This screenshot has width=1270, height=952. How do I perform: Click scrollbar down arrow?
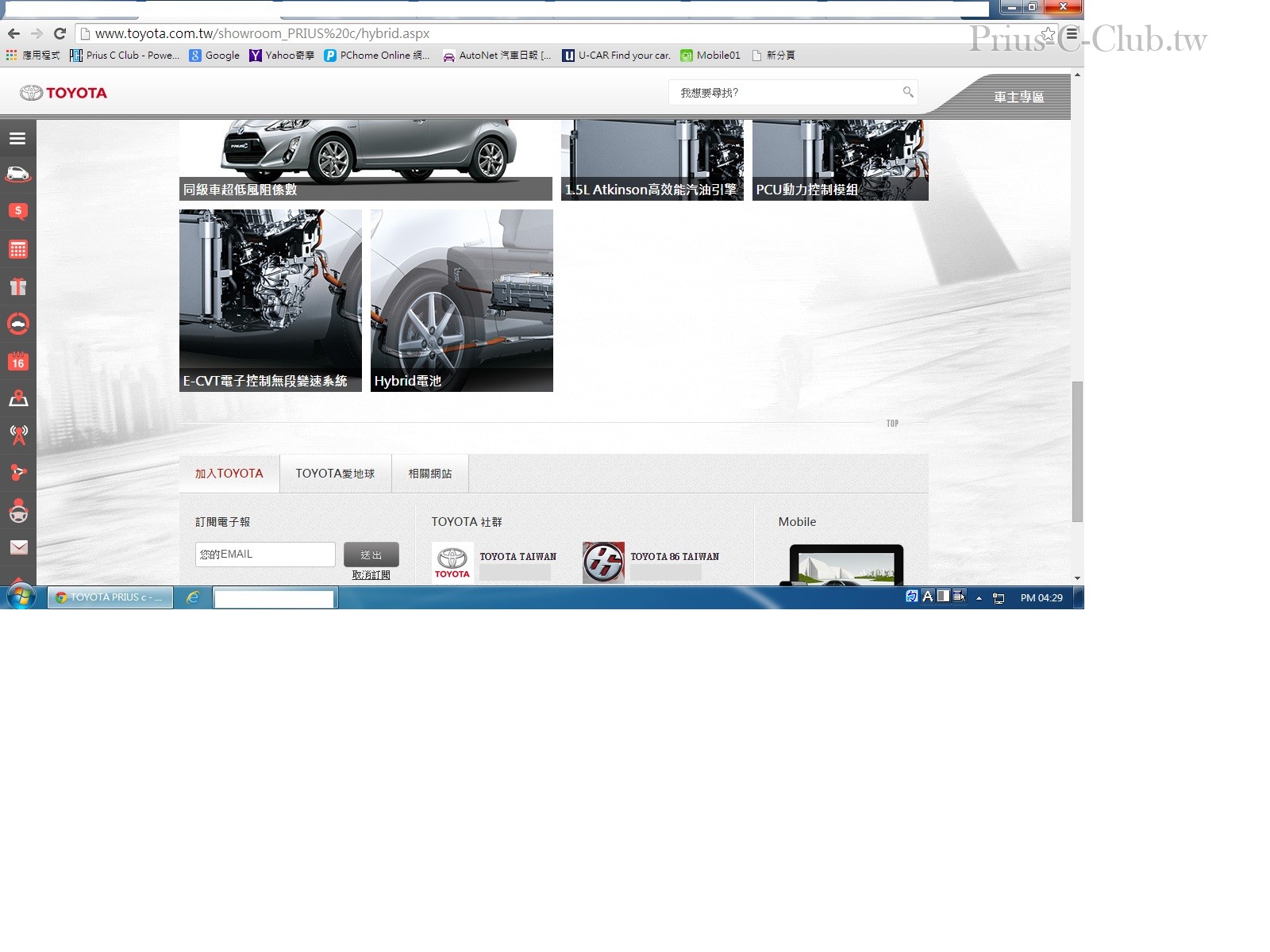[1077, 578]
